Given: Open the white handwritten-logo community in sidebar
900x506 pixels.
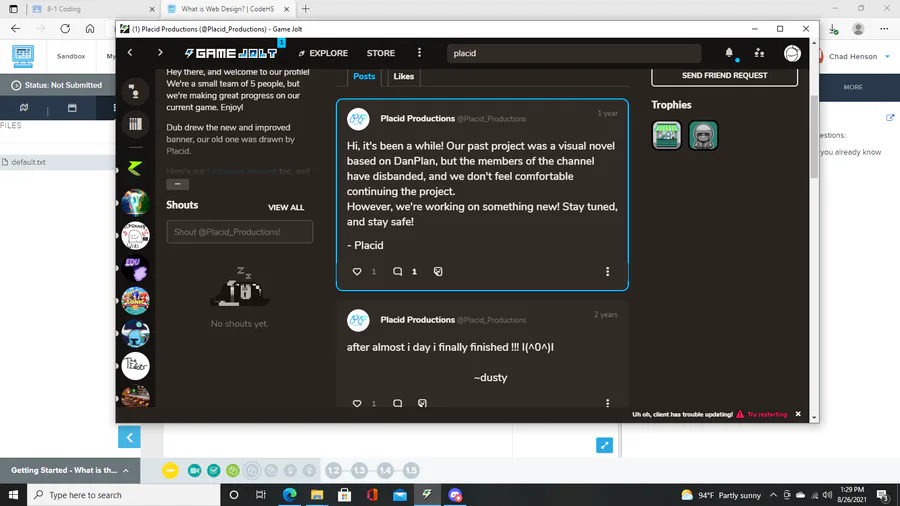Looking at the screenshot, I should click(135, 366).
